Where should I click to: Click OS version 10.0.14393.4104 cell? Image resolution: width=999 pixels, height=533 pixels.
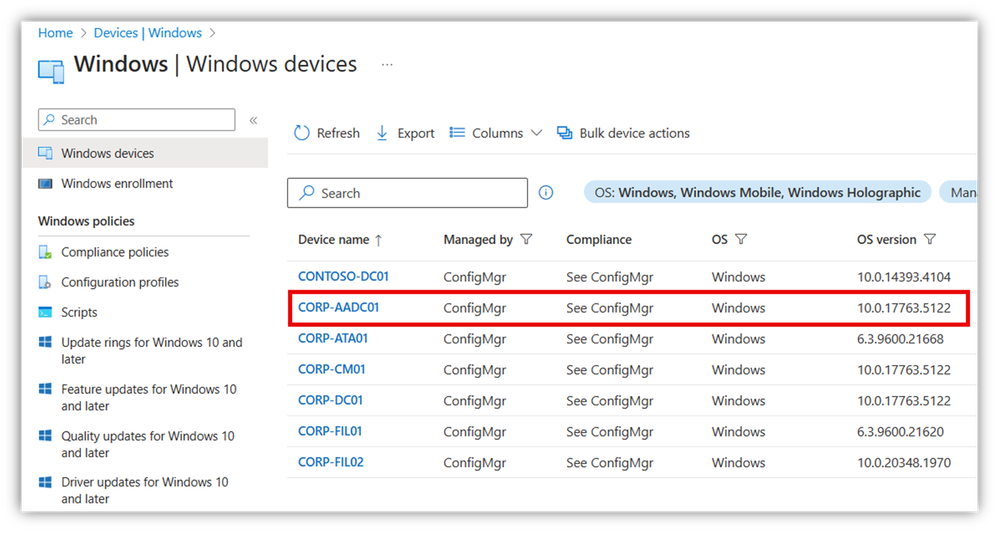click(x=903, y=277)
